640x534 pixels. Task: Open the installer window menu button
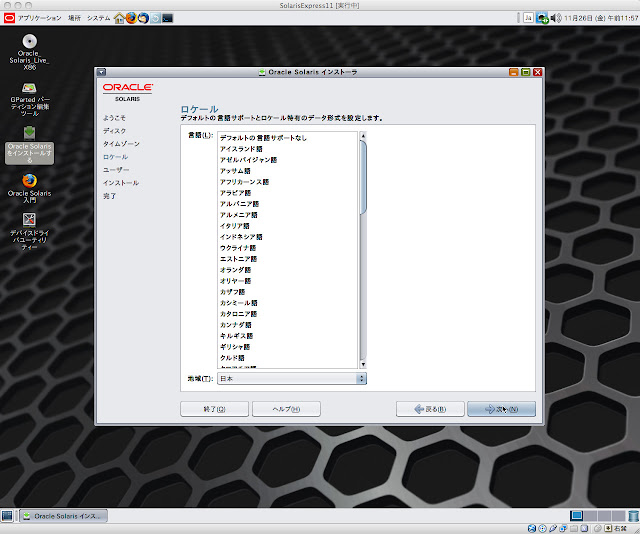101,72
